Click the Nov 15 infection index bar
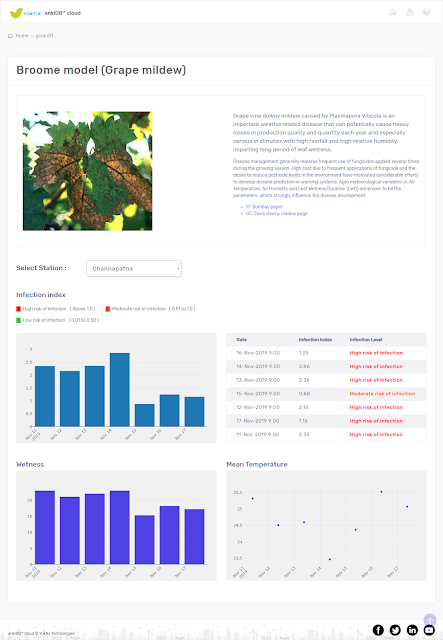The image size is (443, 640). [x=145, y=415]
